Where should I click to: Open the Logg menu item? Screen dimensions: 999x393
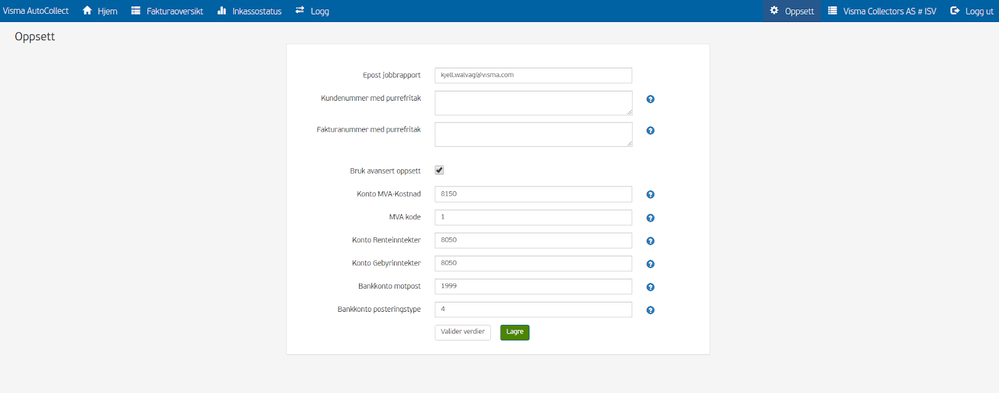click(312, 11)
